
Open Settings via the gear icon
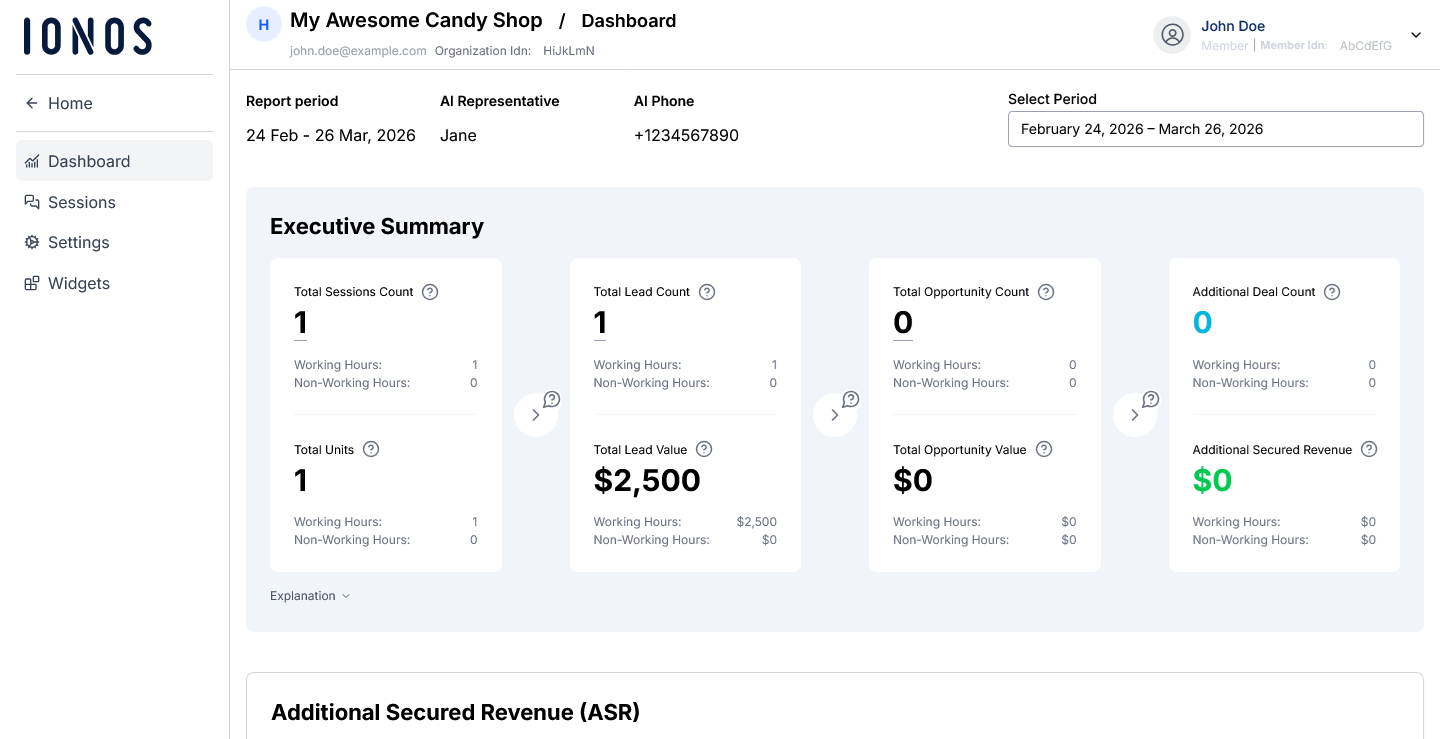pos(31,242)
